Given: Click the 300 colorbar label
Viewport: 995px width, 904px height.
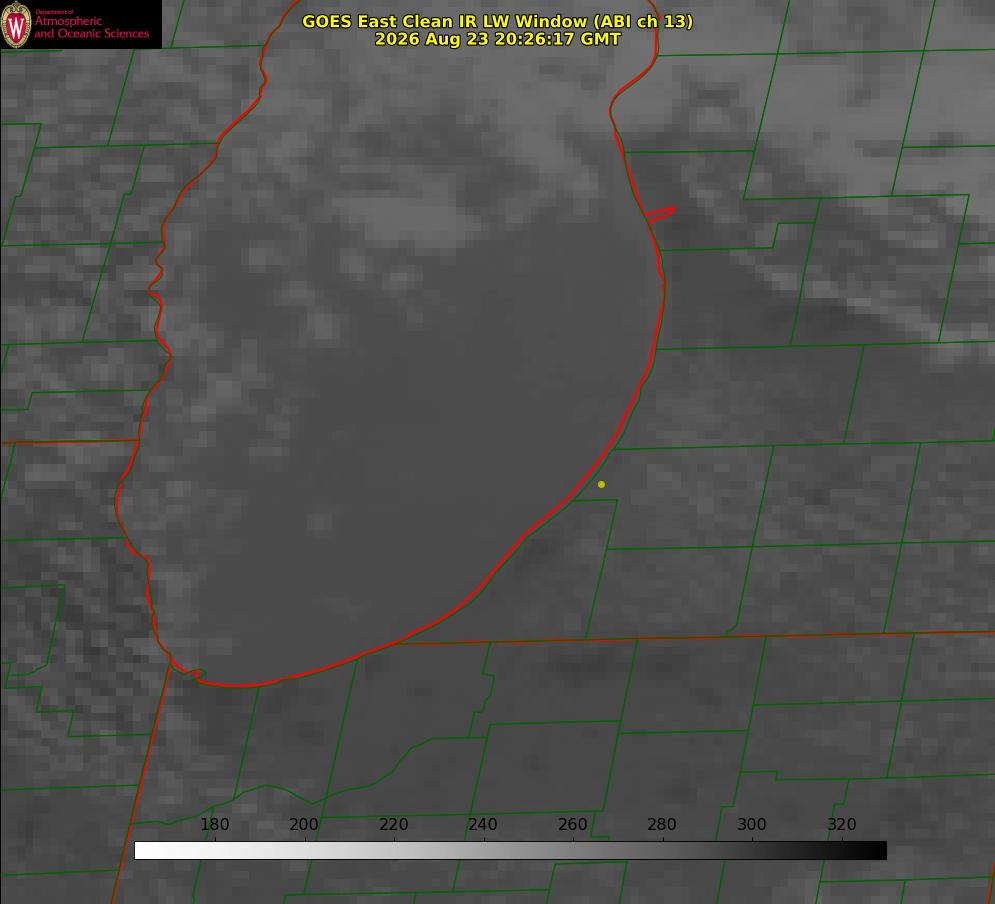Looking at the screenshot, I should tap(751, 824).
